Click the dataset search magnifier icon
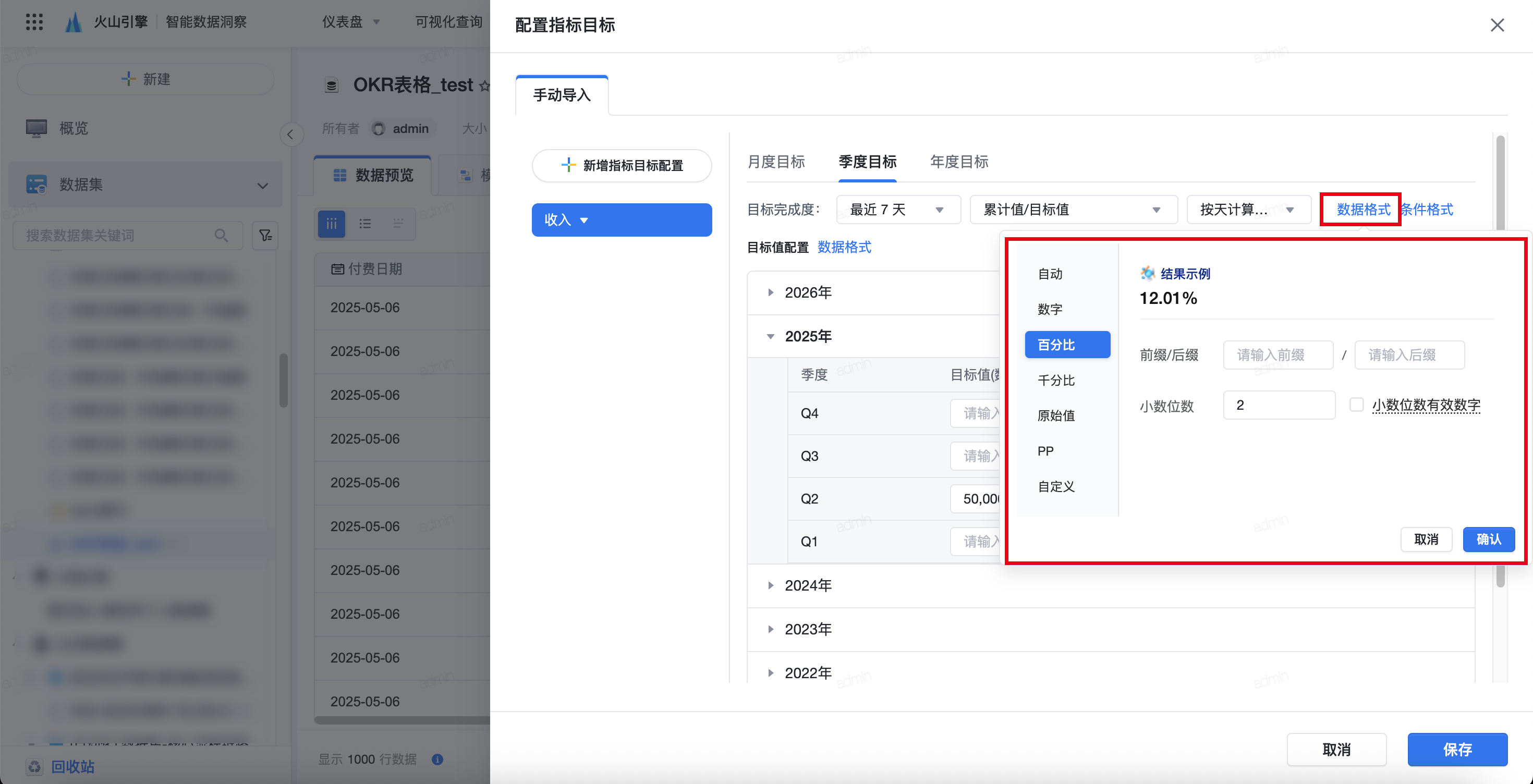 point(222,236)
